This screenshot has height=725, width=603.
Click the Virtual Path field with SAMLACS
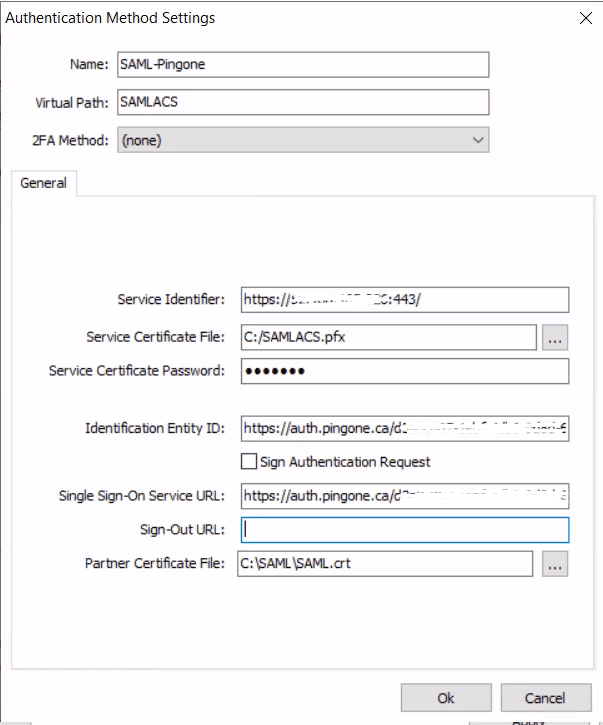coord(303,102)
